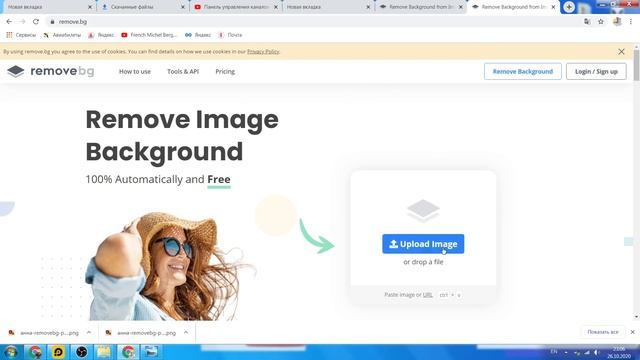Screen dimensions: 640x360
Task: Open the taskbar clock and date
Action: [619, 353]
